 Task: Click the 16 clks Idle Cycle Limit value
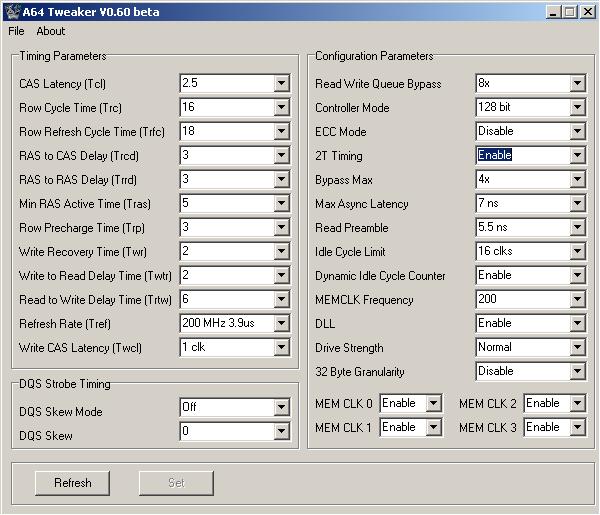(x=495, y=251)
